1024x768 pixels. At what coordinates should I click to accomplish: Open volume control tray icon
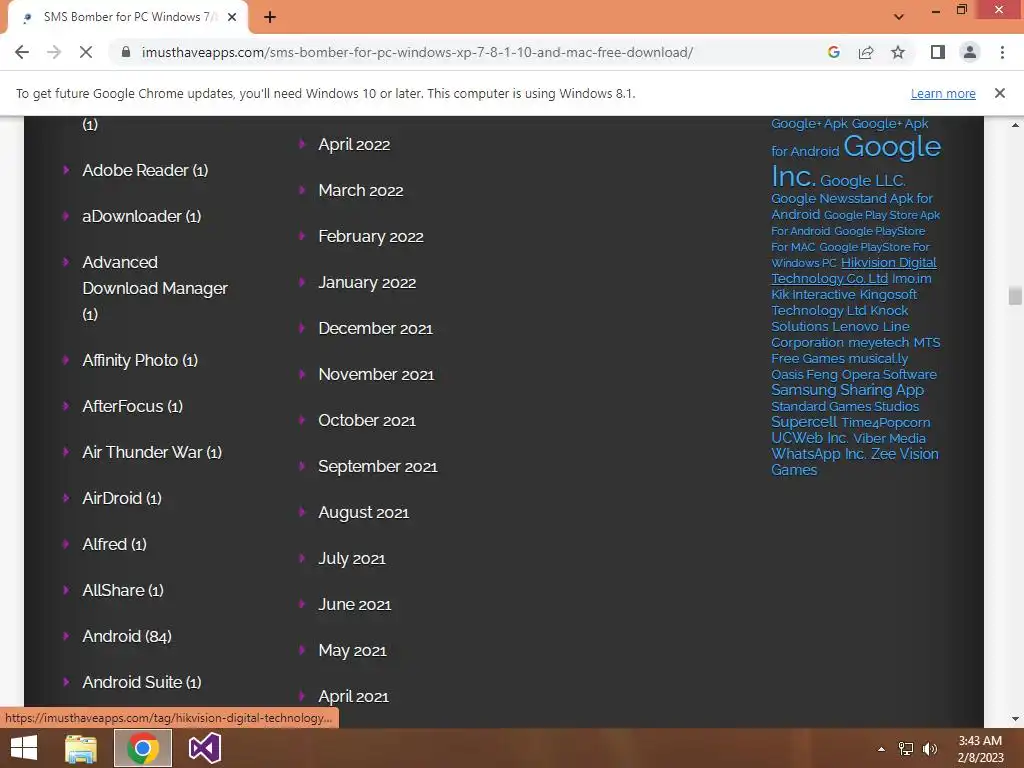click(930, 749)
